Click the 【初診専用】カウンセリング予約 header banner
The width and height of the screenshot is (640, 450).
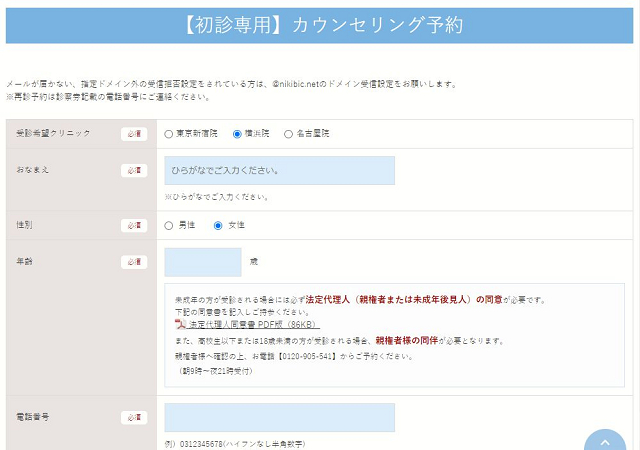(320, 25)
